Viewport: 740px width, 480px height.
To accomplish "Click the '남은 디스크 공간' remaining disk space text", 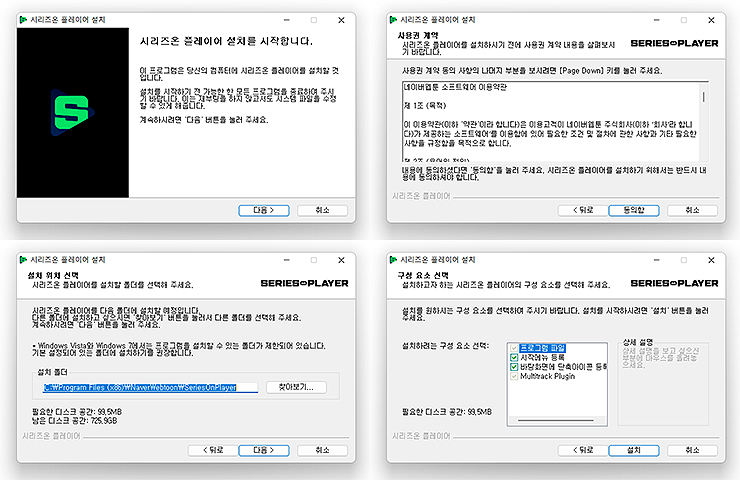I will 75,421.
